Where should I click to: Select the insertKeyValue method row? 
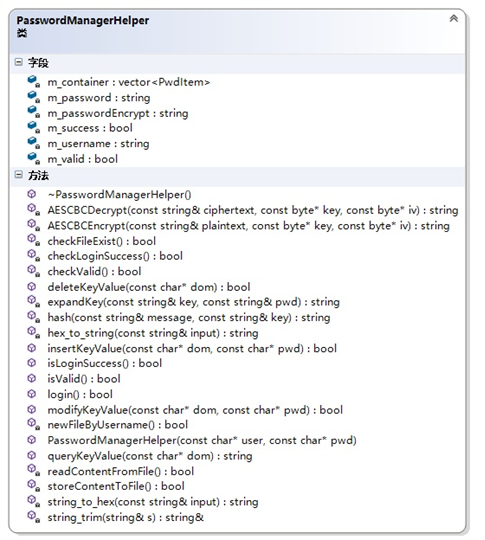point(192,349)
